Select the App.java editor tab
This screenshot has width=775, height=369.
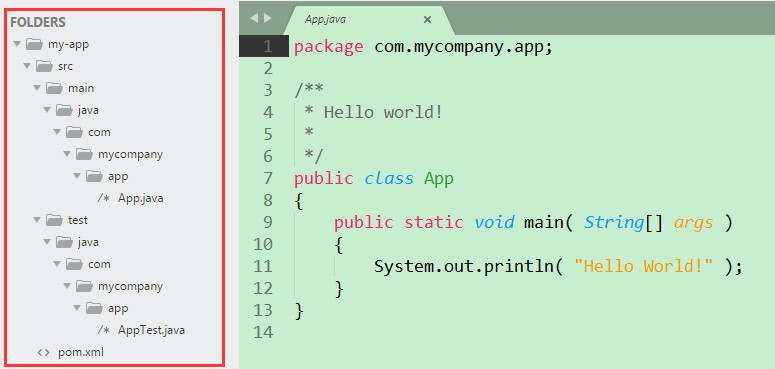368,20
